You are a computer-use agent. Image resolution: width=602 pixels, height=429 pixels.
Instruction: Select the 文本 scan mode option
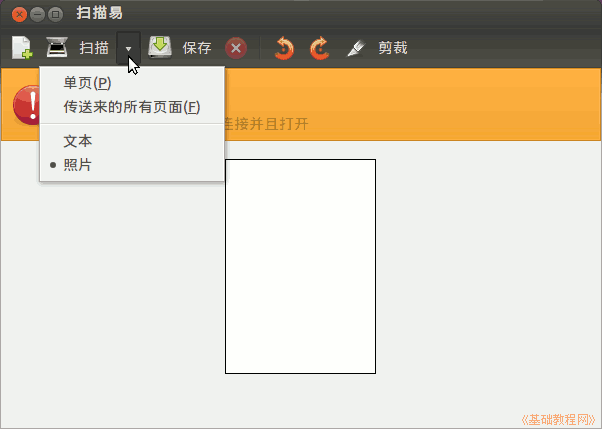click(x=78, y=141)
